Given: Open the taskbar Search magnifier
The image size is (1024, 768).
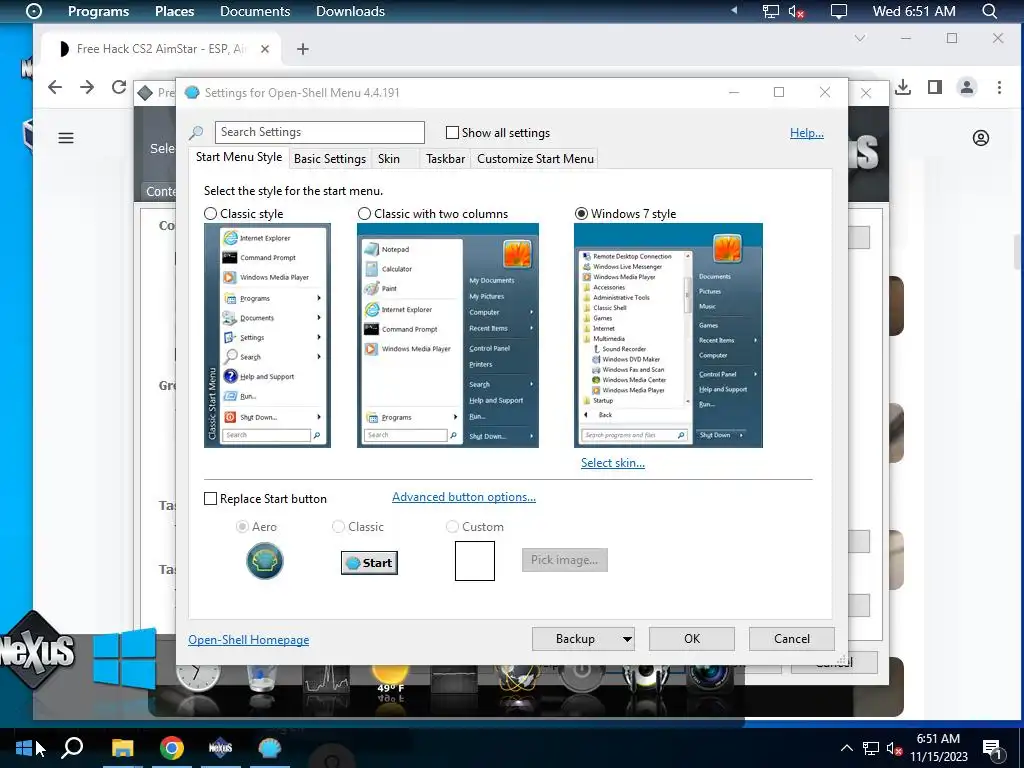Looking at the screenshot, I should pyautogui.click(x=72, y=748).
